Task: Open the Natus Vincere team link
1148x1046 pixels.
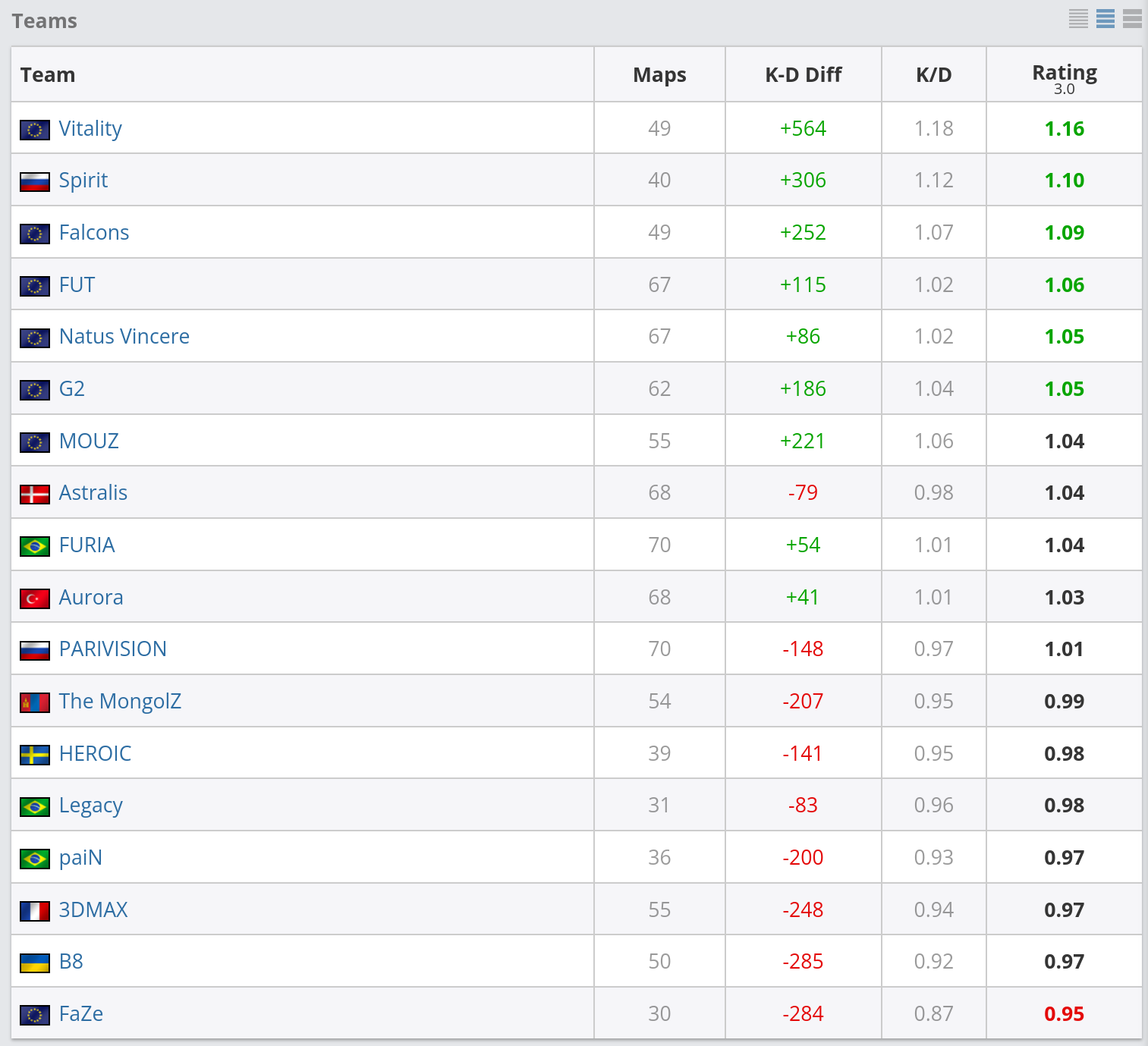Action: coord(124,336)
